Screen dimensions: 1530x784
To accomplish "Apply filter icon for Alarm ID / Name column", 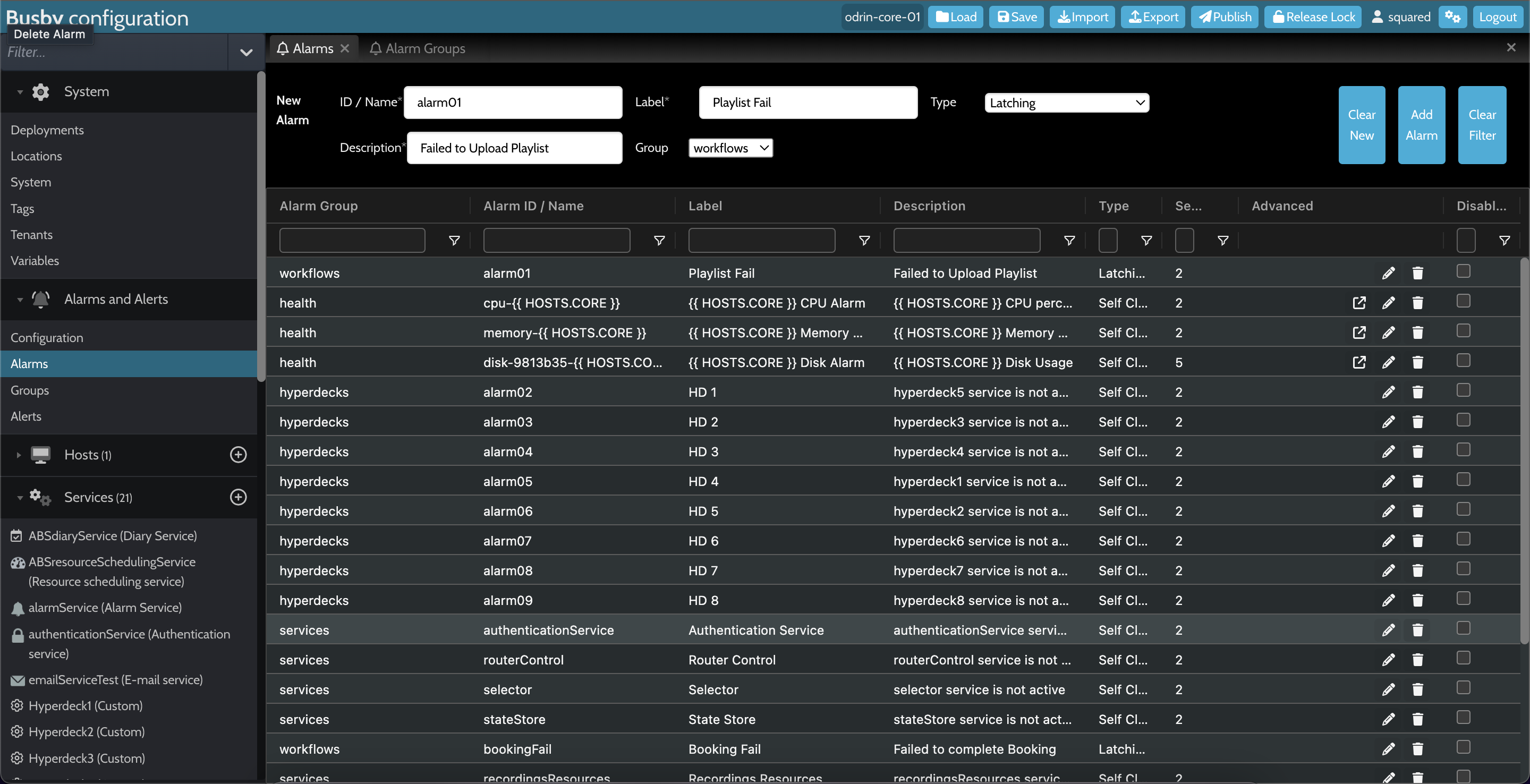I will coord(659,241).
